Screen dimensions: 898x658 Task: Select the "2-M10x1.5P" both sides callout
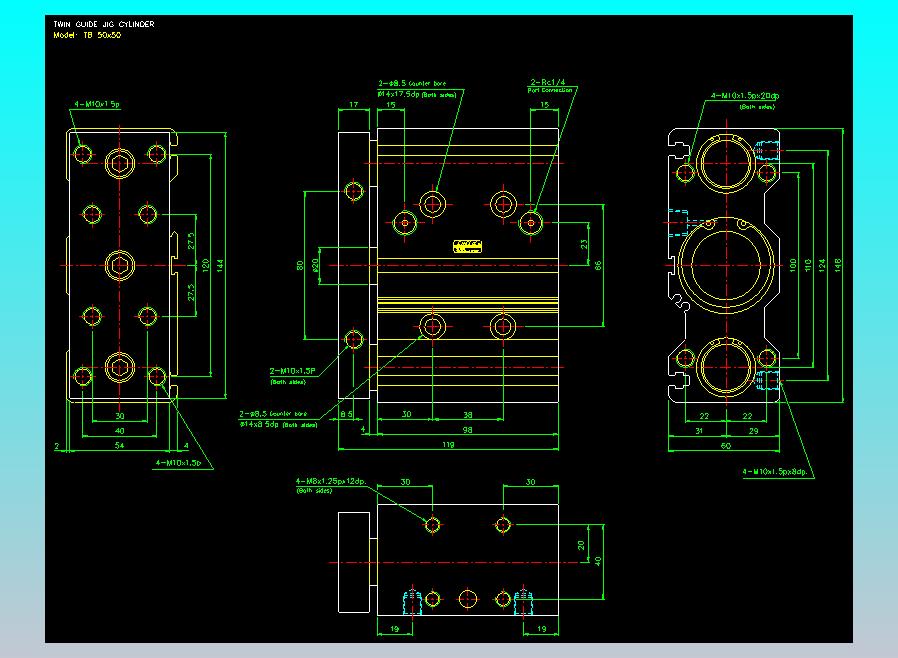(292, 371)
